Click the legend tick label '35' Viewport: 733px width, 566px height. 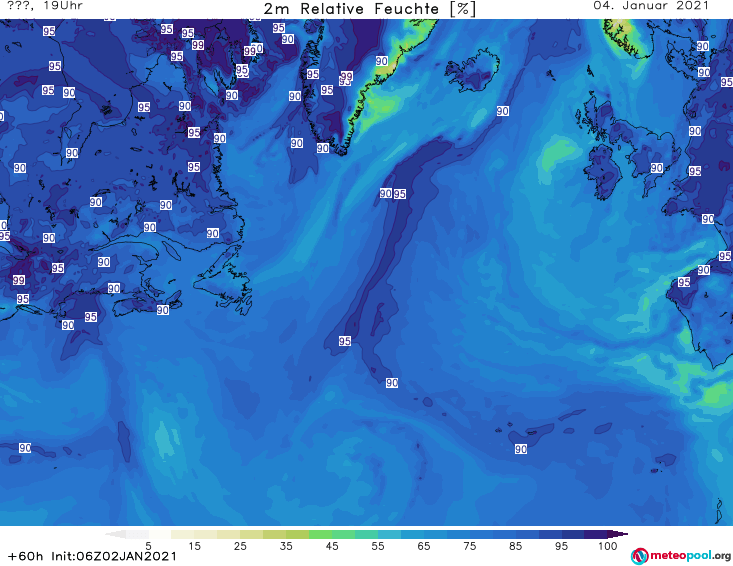pyautogui.click(x=286, y=545)
